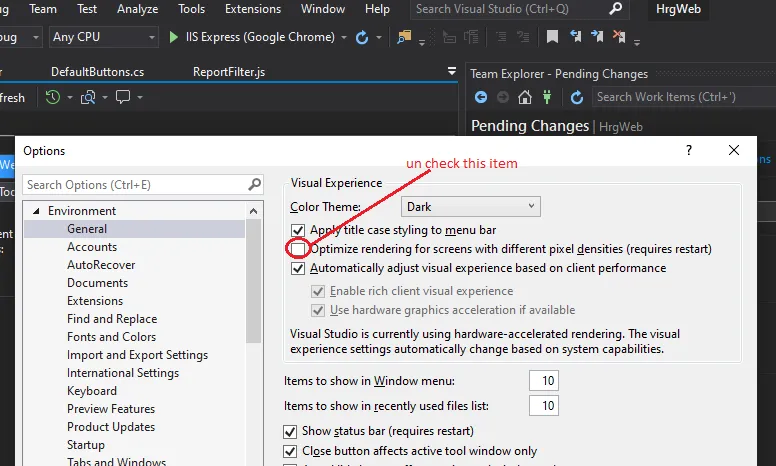Click the green IIS Express start button
Viewport: 776px width, 466px height.
point(175,37)
